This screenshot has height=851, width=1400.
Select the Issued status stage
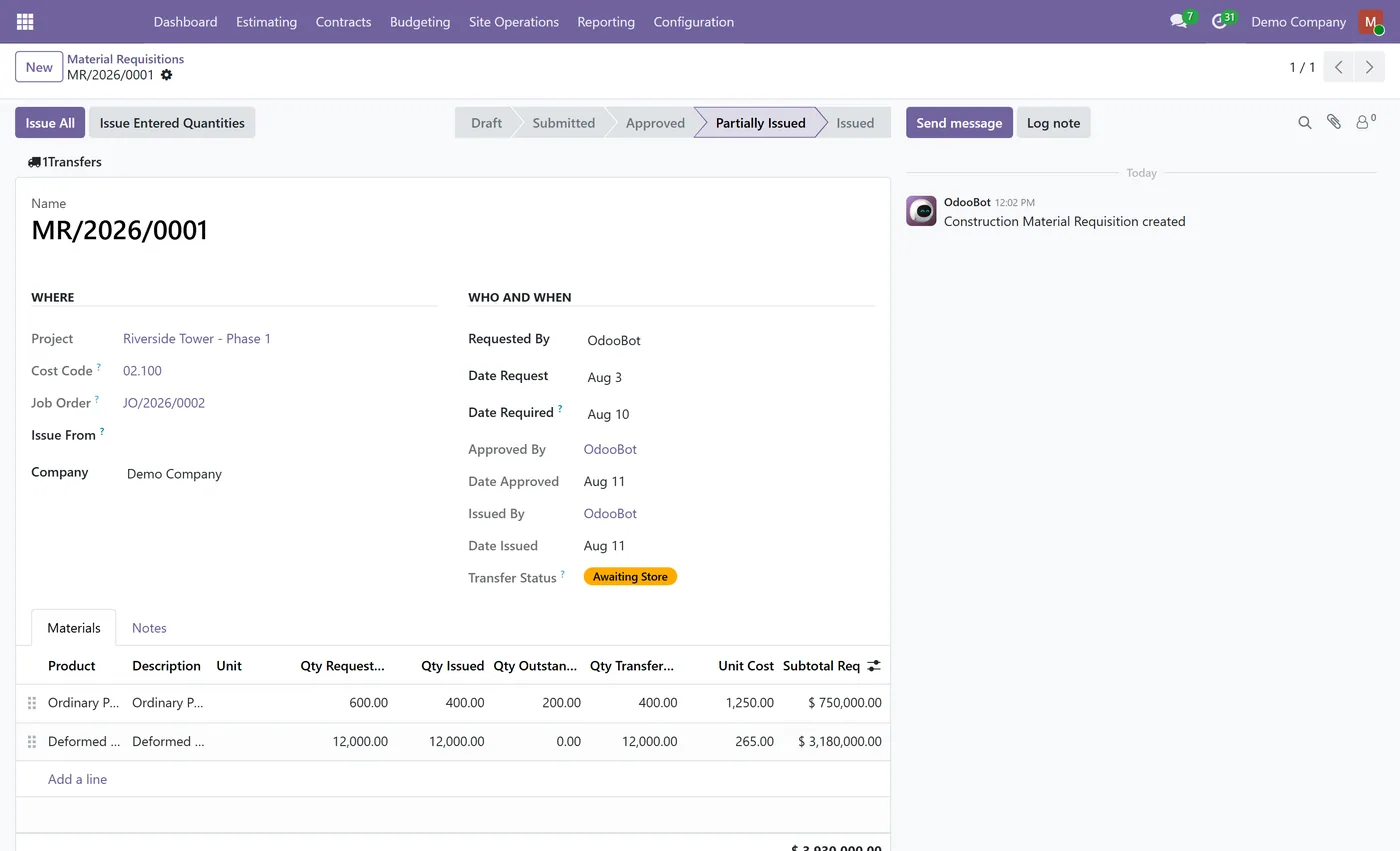855,122
